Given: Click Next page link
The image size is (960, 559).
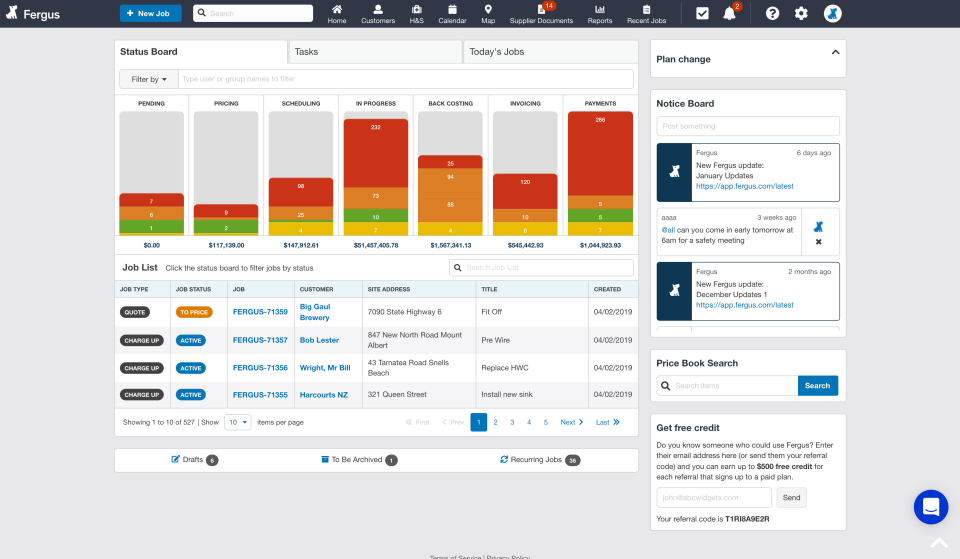Looking at the screenshot, I should click(x=571, y=422).
